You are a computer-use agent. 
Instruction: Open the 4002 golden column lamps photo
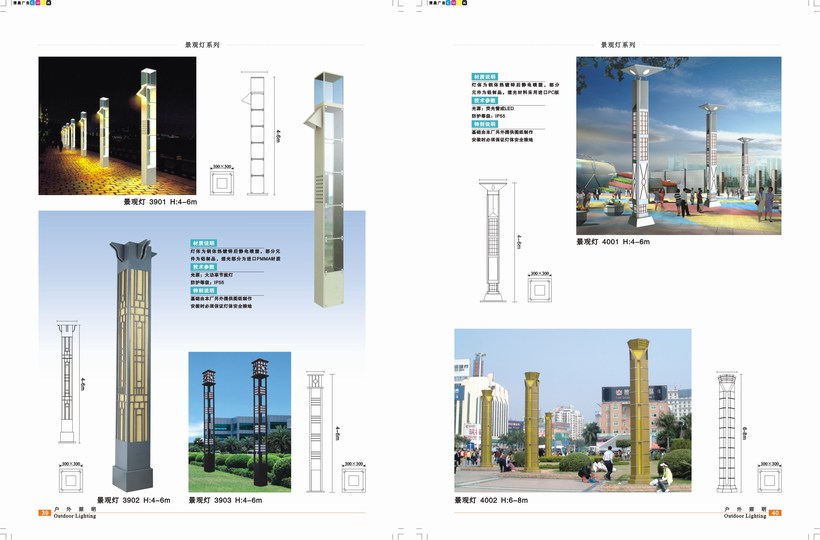coord(572,410)
